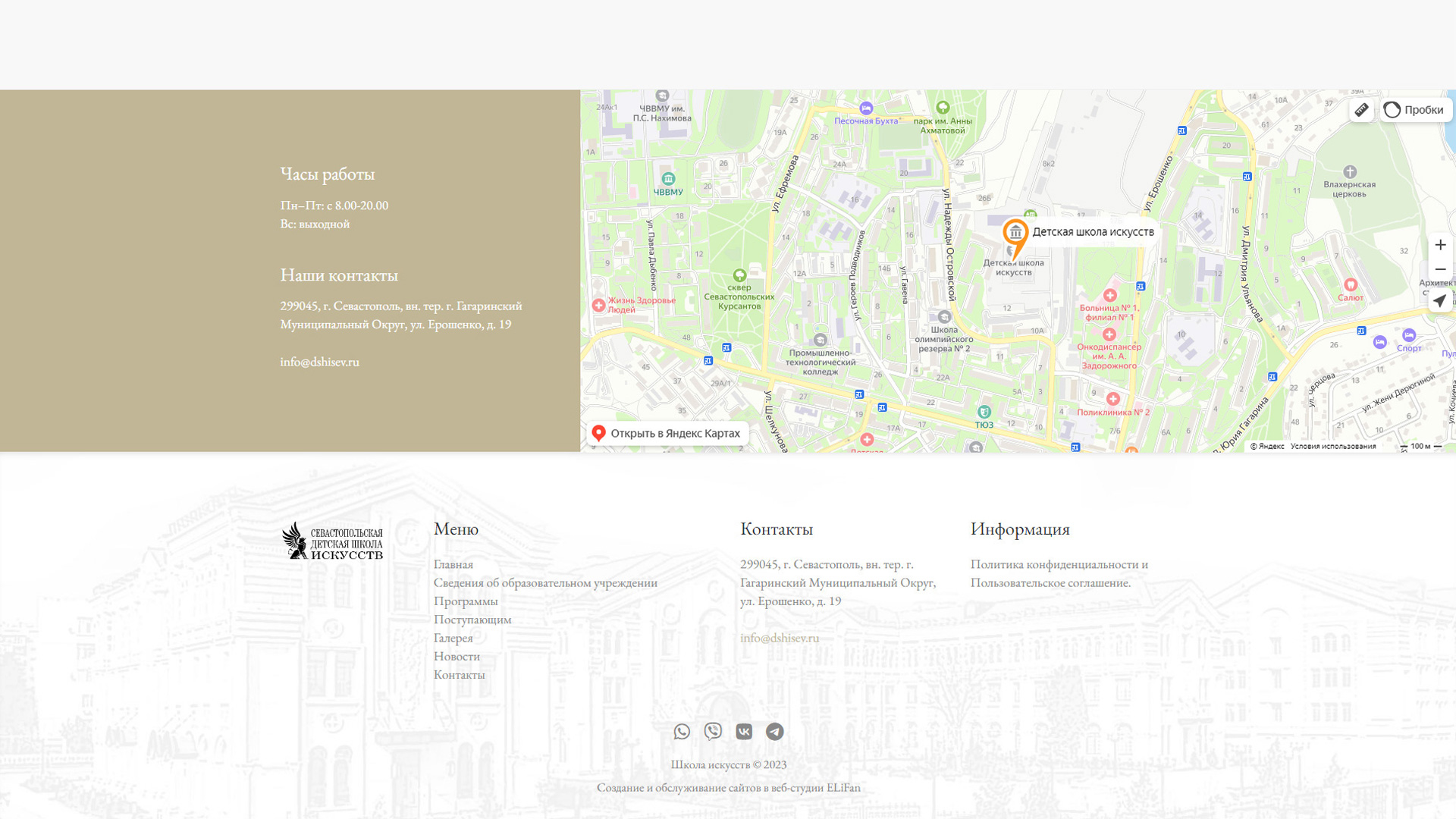This screenshot has width=1456, height=819.
Task: Select the map ruler measurement tool
Action: coord(1361,110)
